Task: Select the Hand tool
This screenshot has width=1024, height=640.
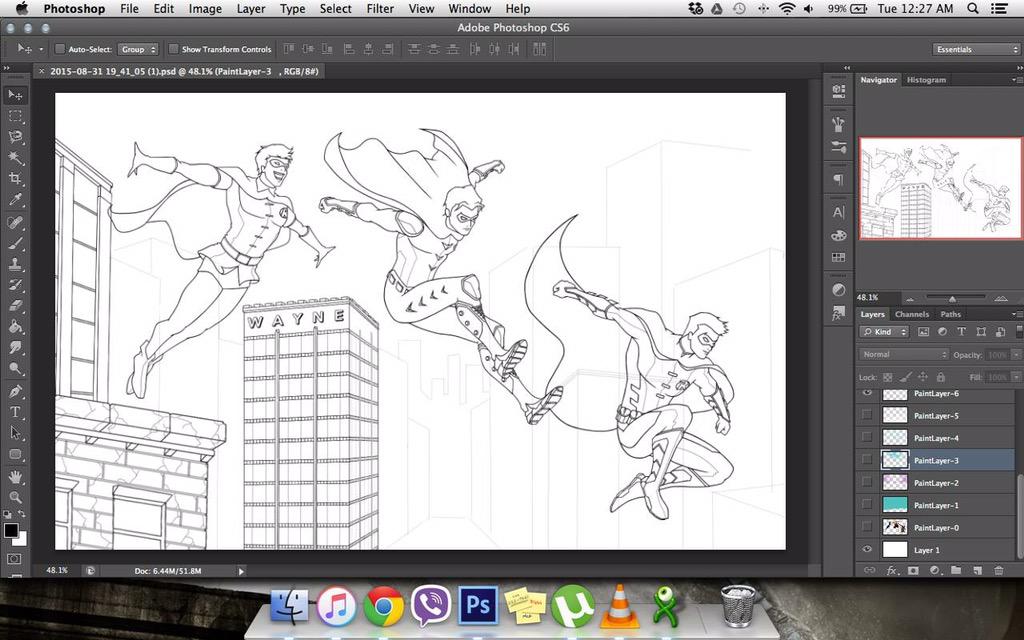Action: tap(15, 477)
